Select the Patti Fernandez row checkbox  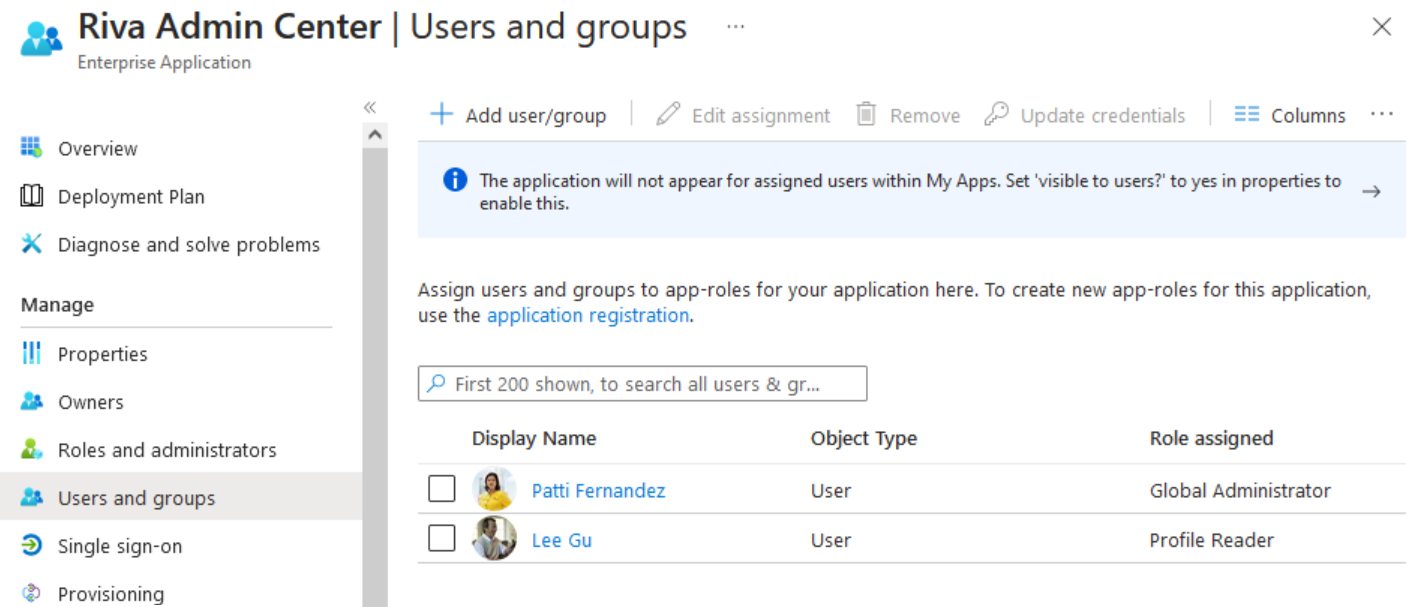point(441,489)
